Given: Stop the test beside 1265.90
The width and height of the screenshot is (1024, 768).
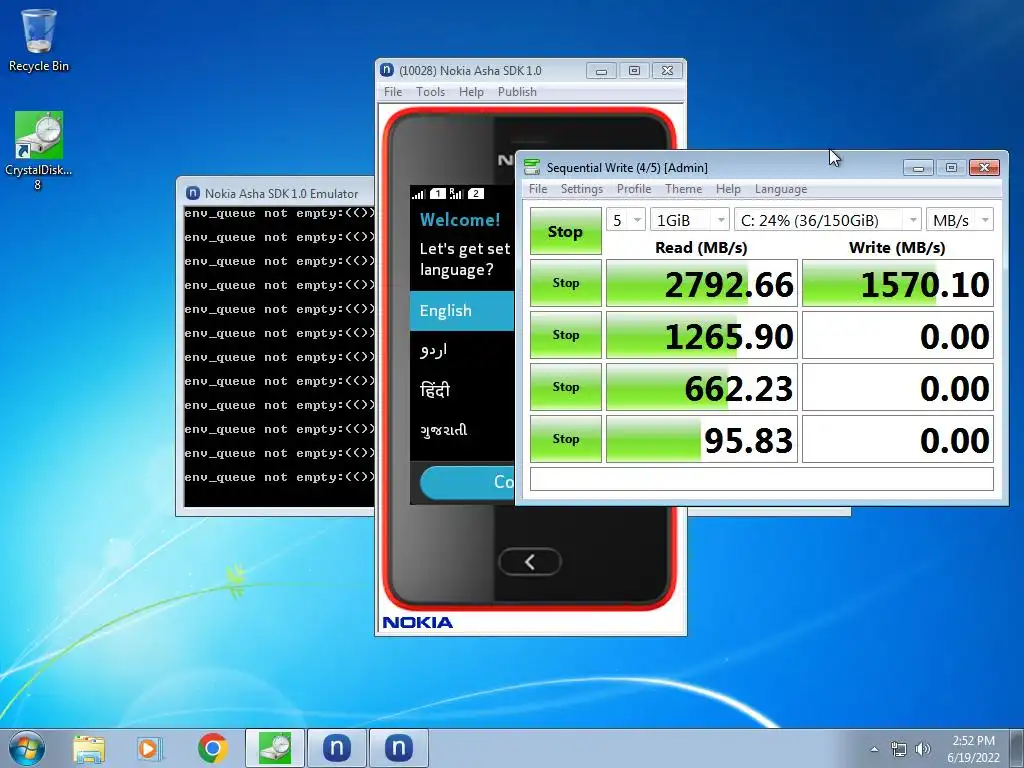Looking at the screenshot, I should [x=566, y=335].
